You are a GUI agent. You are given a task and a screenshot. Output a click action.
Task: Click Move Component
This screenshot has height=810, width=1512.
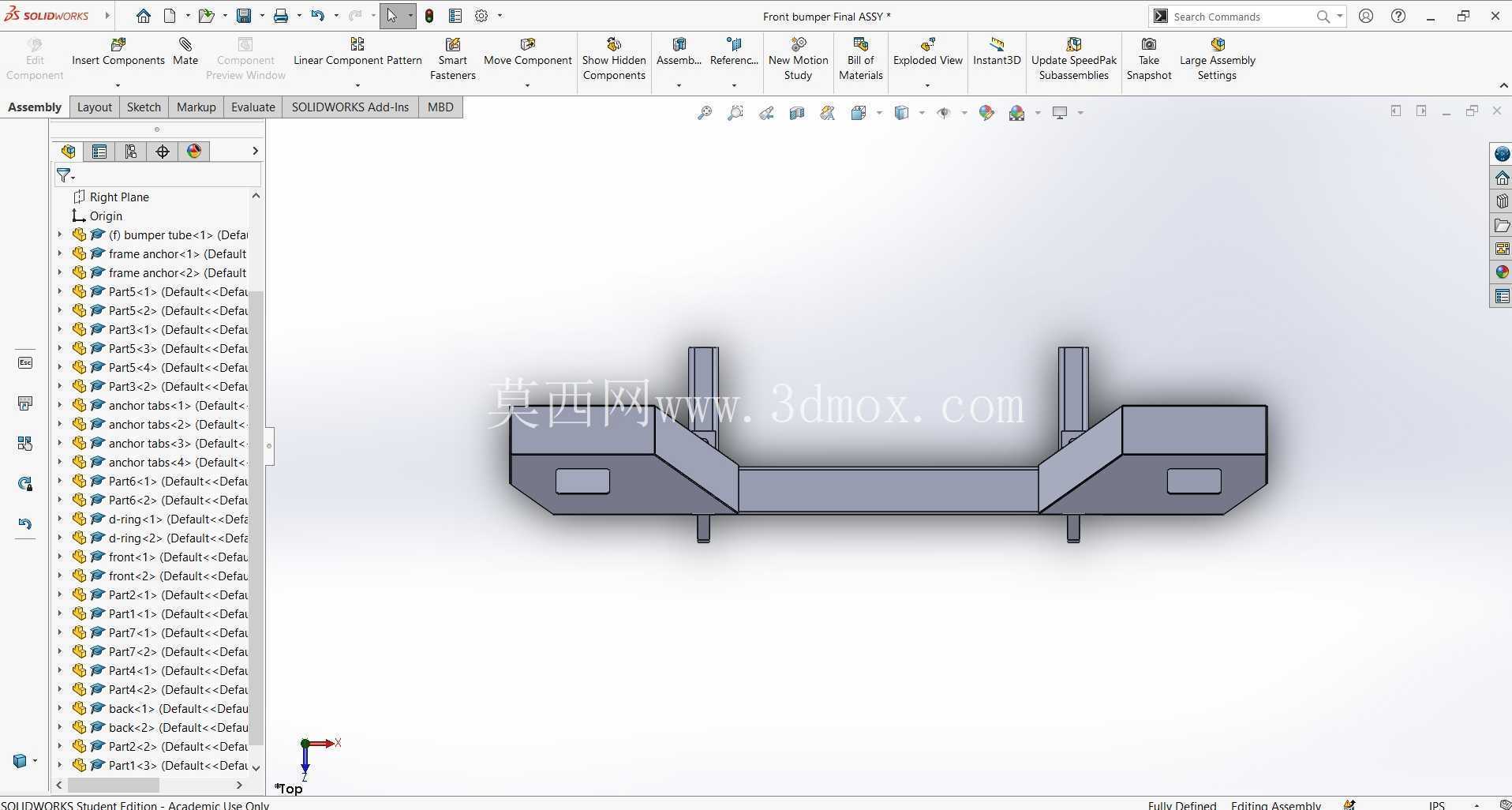pyautogui.click(x=528, y=52)
